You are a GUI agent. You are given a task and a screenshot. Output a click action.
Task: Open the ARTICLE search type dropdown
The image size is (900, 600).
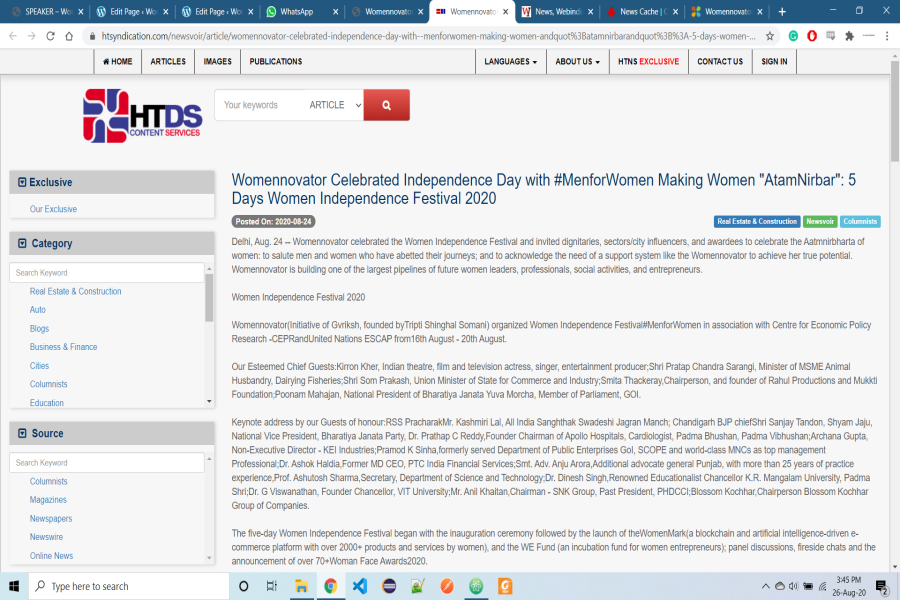tap(335, 105)
